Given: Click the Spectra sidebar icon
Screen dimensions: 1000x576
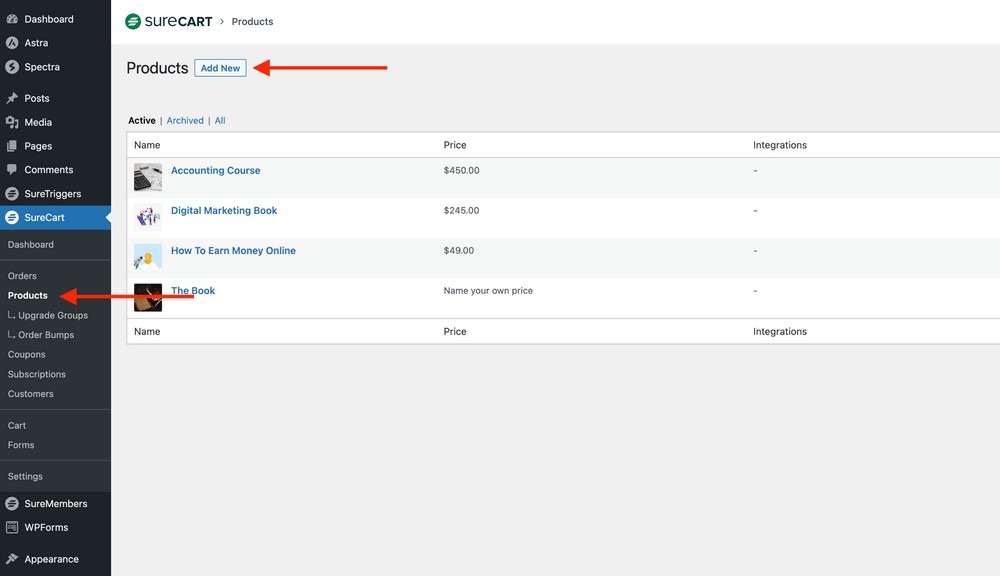Looking at the screenshot, I should tap(12, 67).
